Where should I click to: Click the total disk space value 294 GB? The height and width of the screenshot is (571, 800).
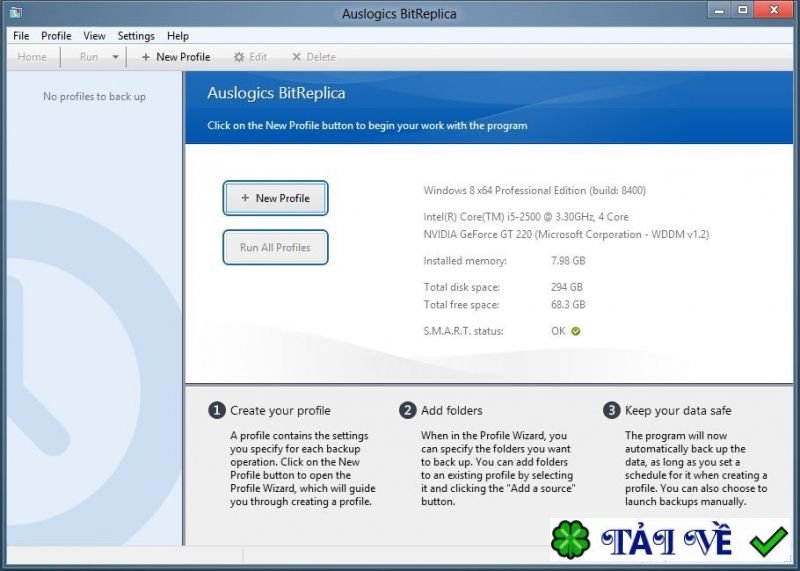566,287
